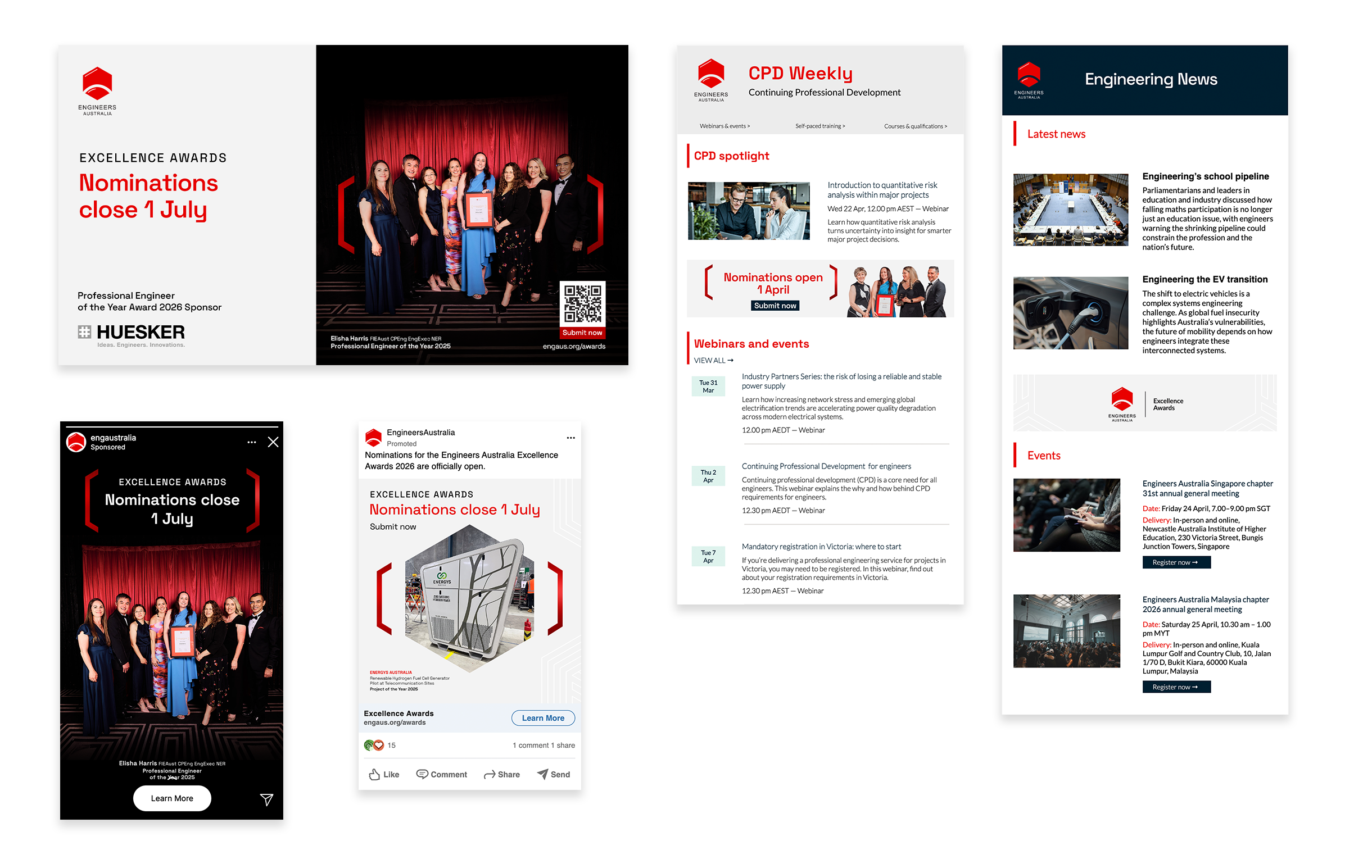Click Submit now under Nominations open

pos(775,306)
